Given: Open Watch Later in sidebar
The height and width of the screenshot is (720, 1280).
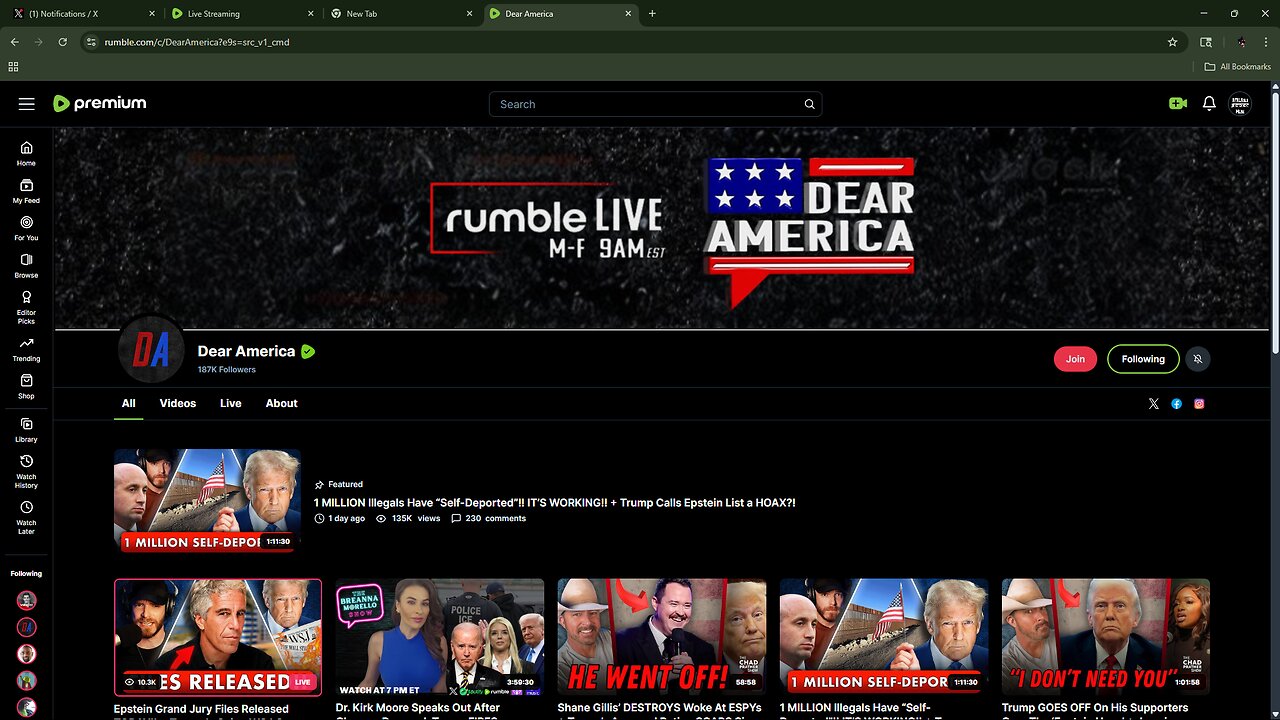Looking at the screenshot, I should click(x=26, y=517).
